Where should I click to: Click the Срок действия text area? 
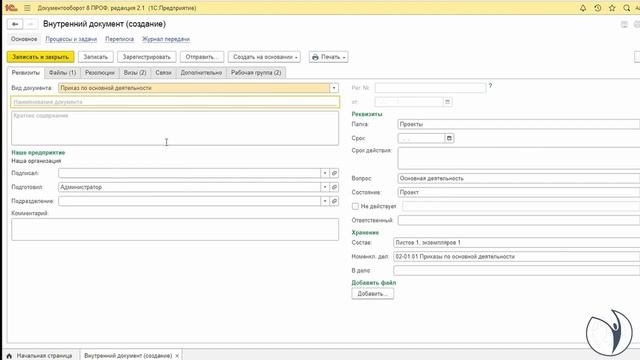pyautogui.click(x=519, y=158)
